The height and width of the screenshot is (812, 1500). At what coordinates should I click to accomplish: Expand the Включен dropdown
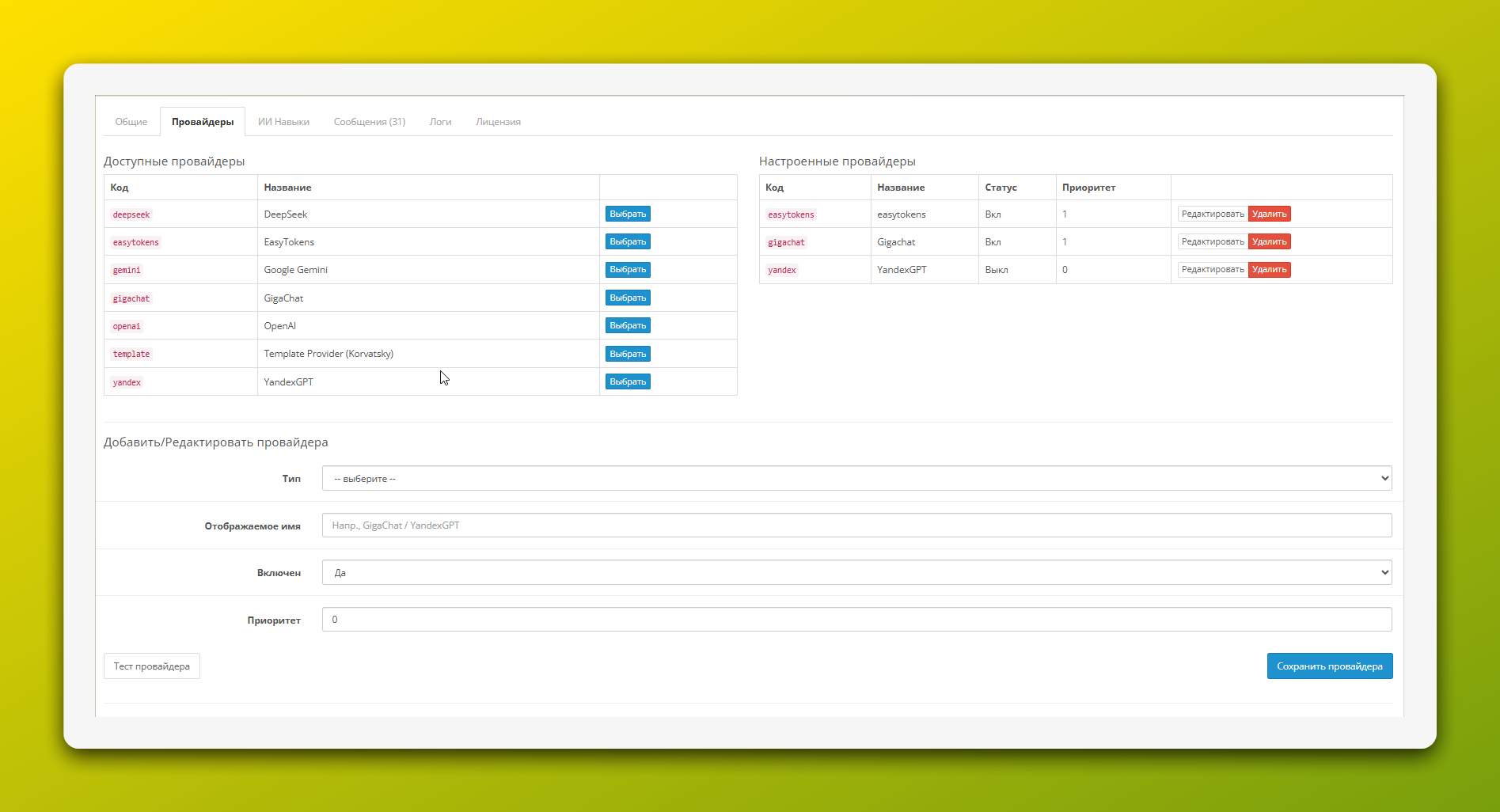(856, 572)
